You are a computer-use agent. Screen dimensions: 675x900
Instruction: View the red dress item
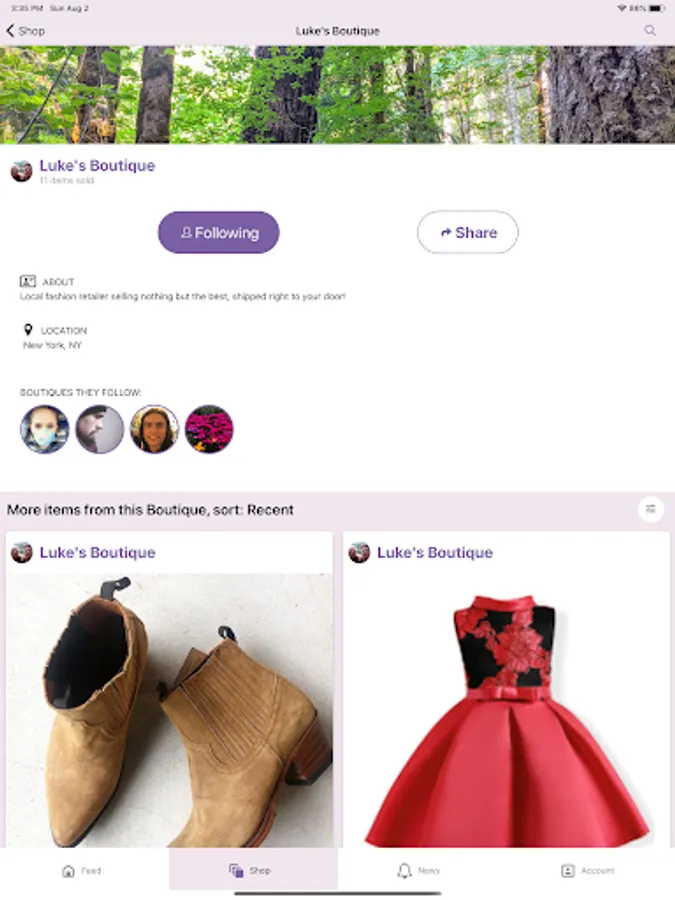click(506, 711)
